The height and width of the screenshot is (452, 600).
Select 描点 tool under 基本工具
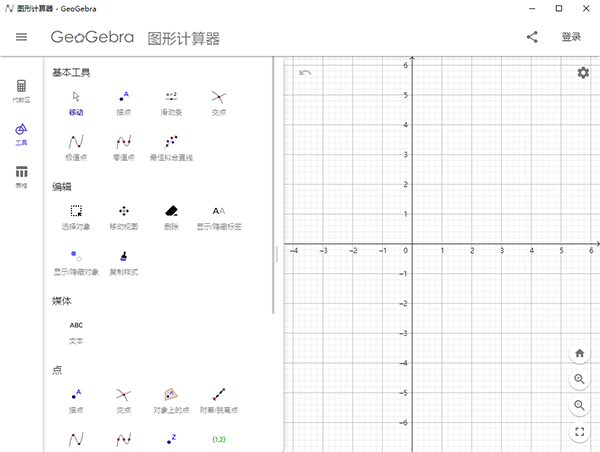coord(124,103)
